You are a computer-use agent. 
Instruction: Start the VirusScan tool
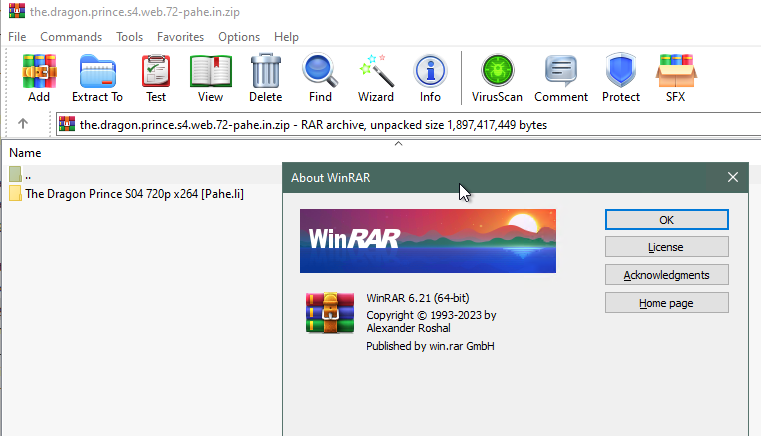click(497, 78)
